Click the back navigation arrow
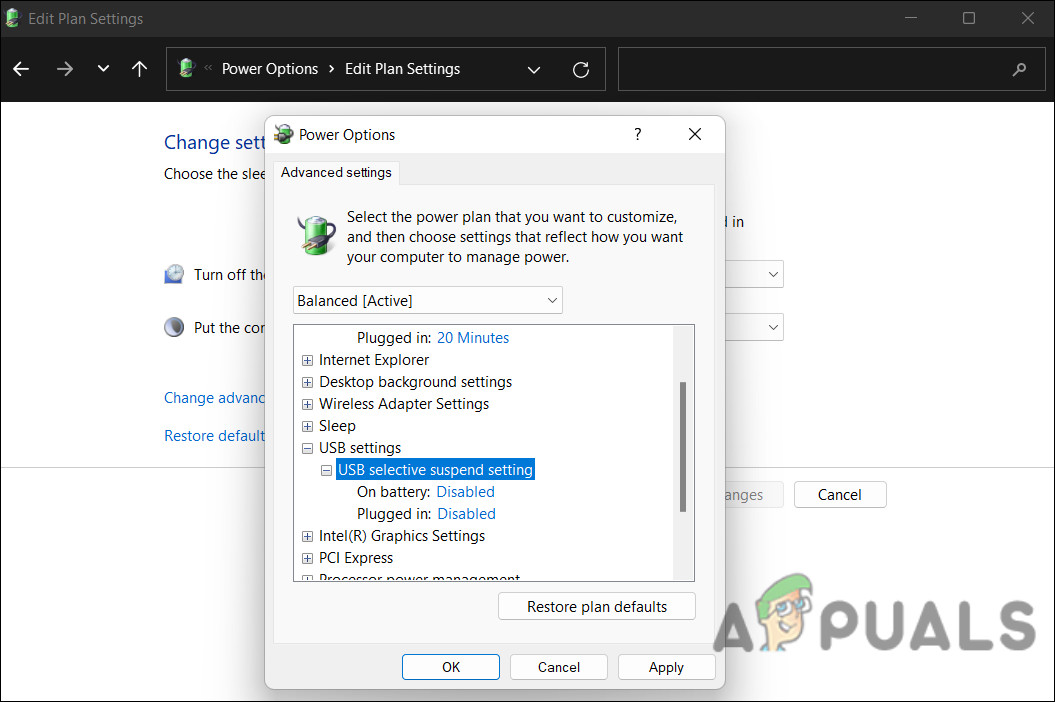 pyautogui.click(x=20, y=68)
